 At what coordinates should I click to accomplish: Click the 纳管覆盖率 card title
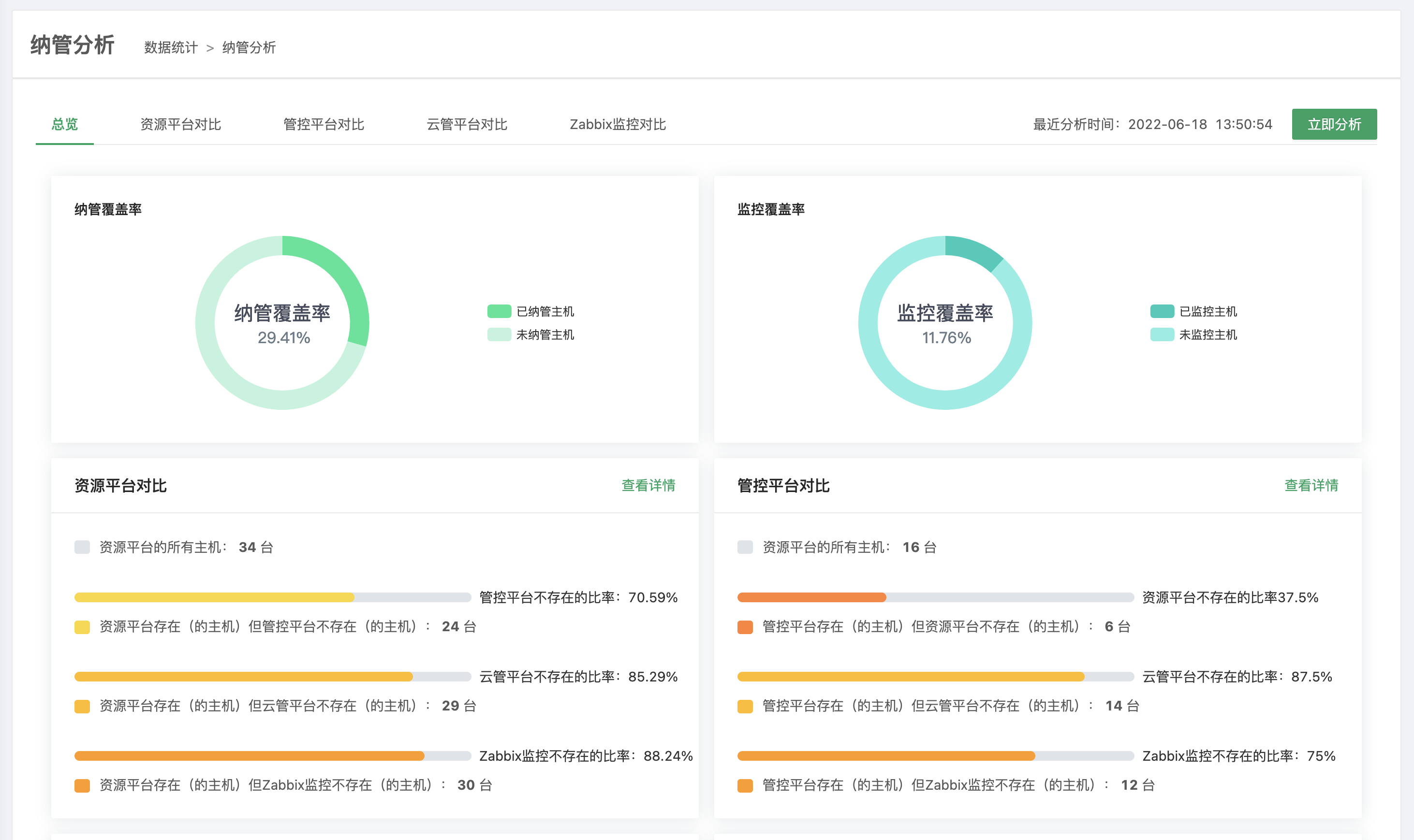pos(108,209)
